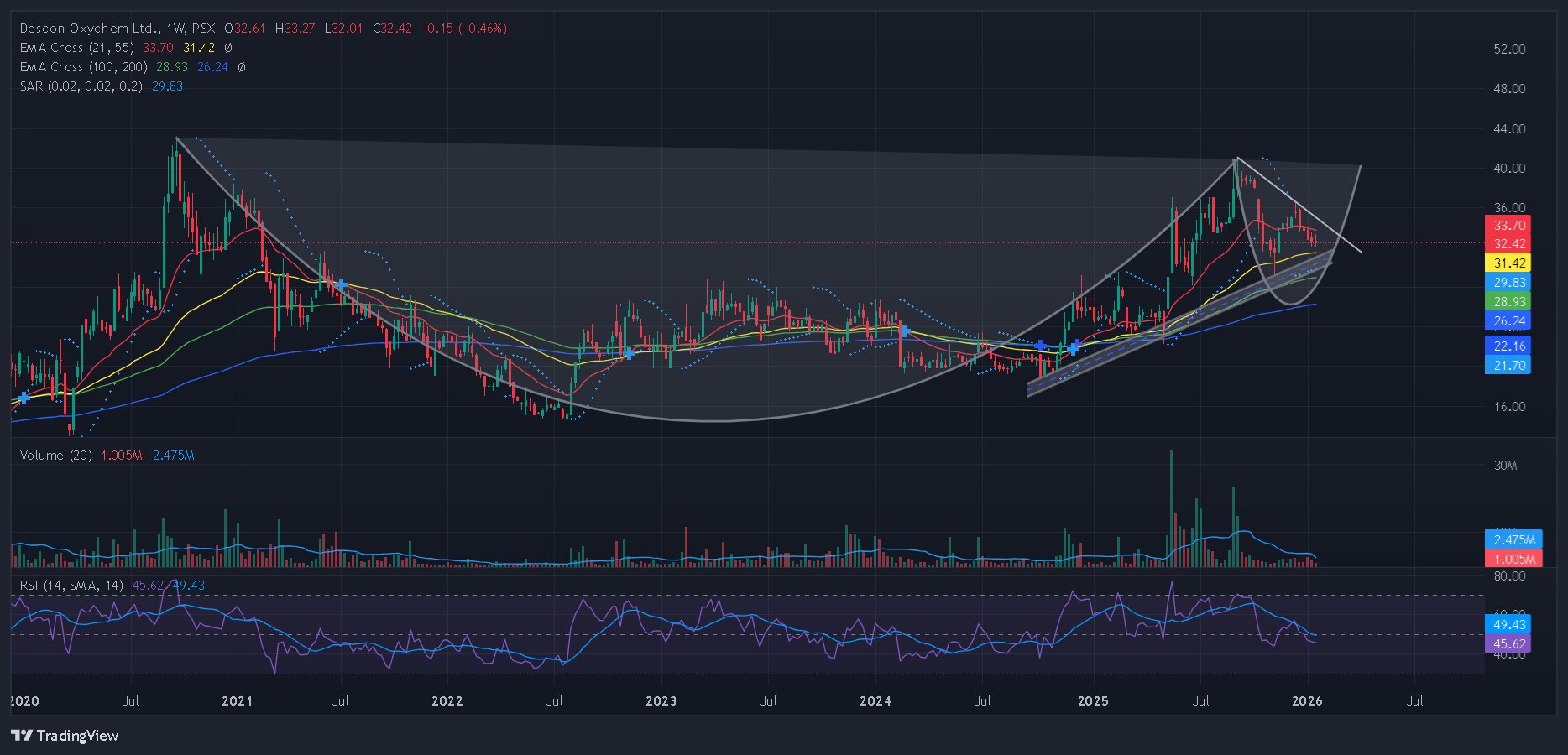Click the 2025 label on the time axis

tap(1092, 701)
